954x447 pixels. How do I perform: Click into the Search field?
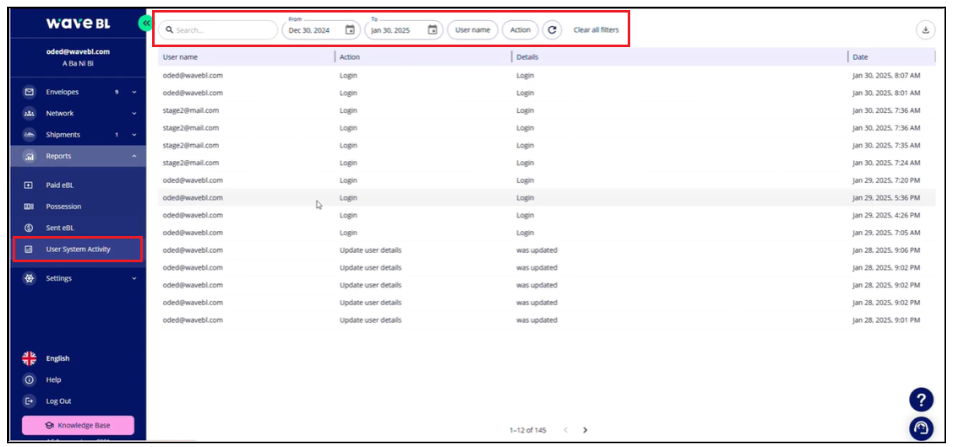click(x=218, y=30)
